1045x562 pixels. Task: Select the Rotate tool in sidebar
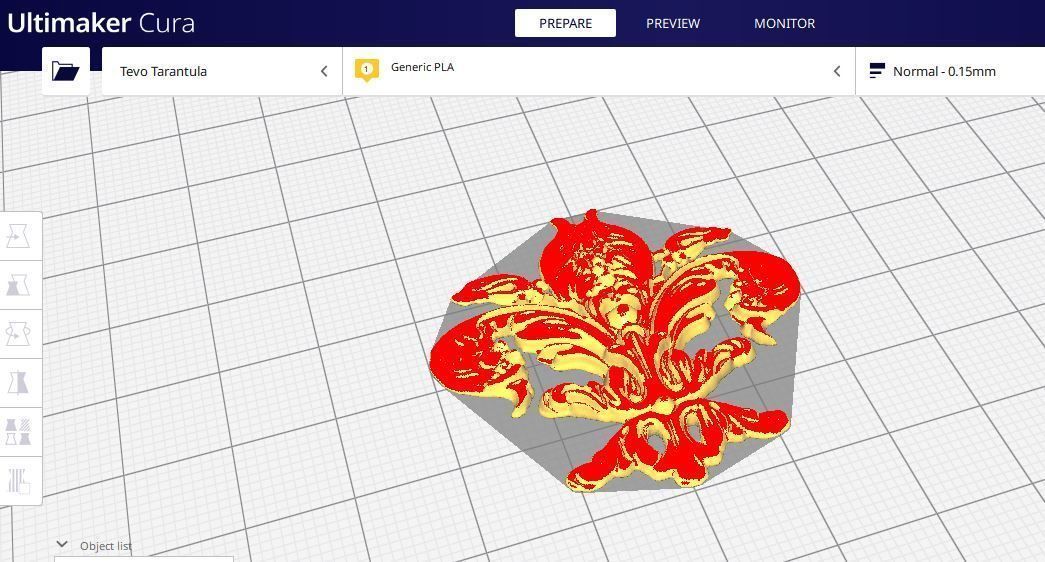tap(18, 333)
